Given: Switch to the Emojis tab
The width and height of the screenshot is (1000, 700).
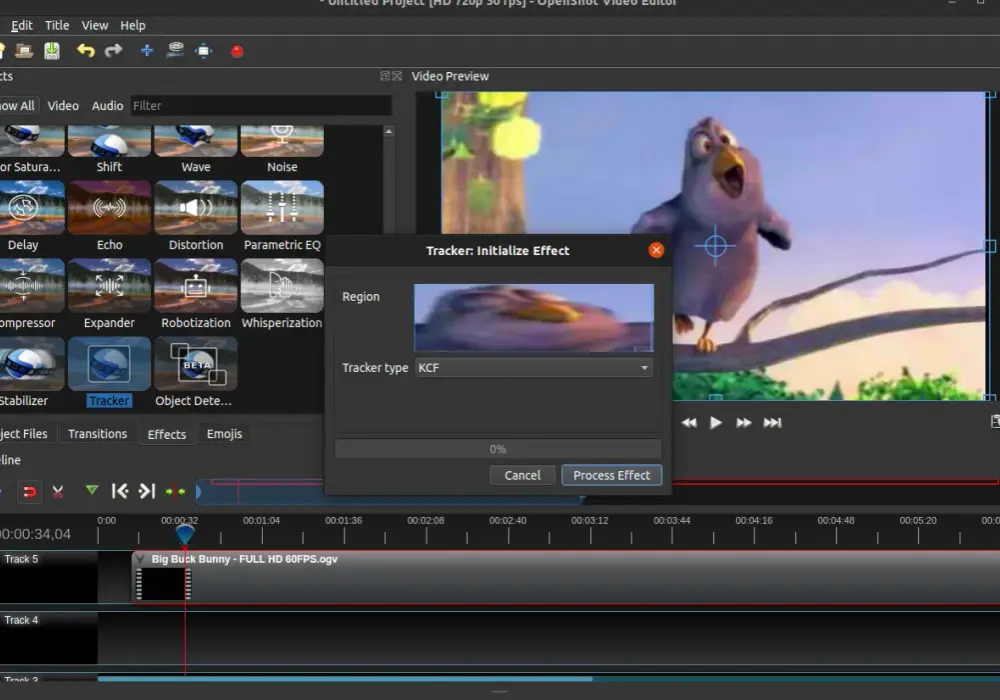Looking at the screenshot, I should [x=224, y=434].
